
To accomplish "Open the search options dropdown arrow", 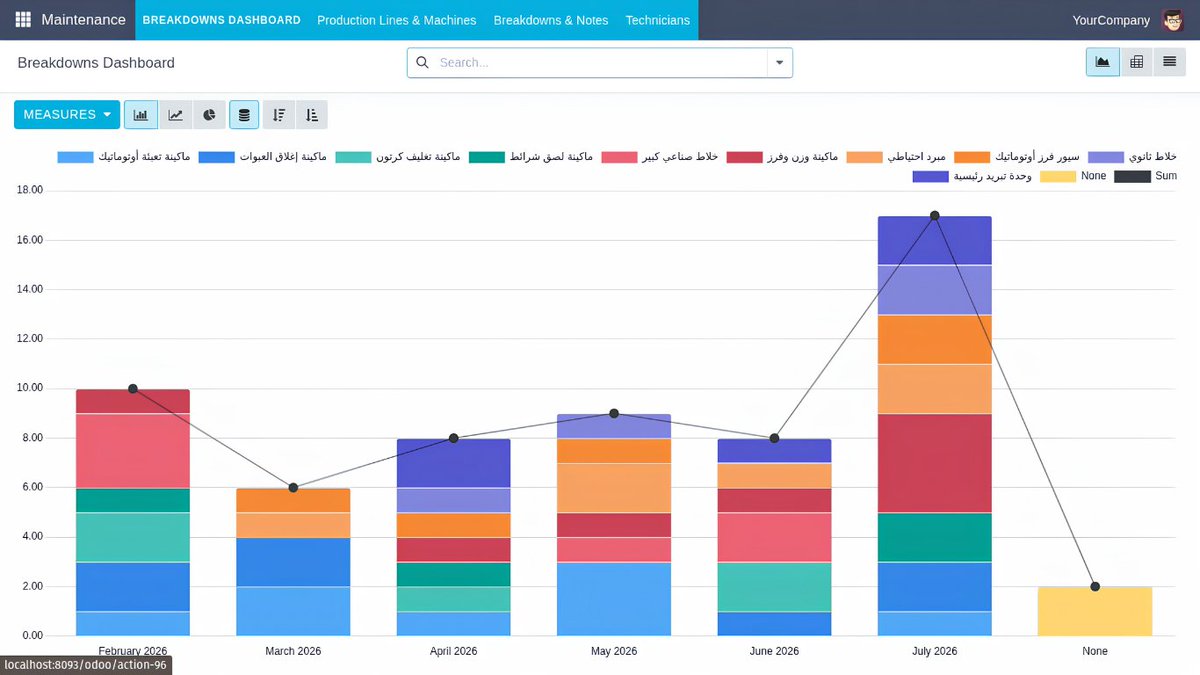I will tap(780, 62).
